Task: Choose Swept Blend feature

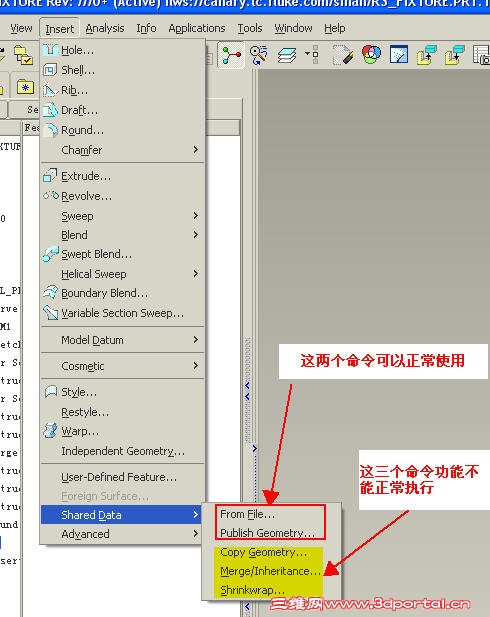Action: point(123,254)
